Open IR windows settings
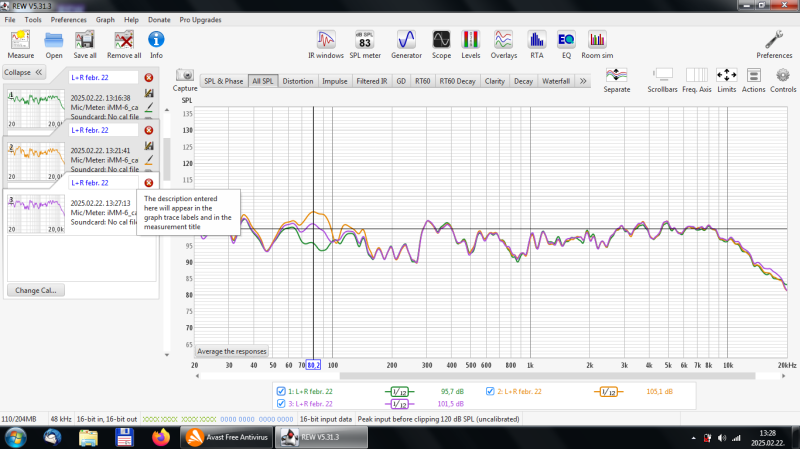Viewport: 800px width, 449px height. pos(326,44)
